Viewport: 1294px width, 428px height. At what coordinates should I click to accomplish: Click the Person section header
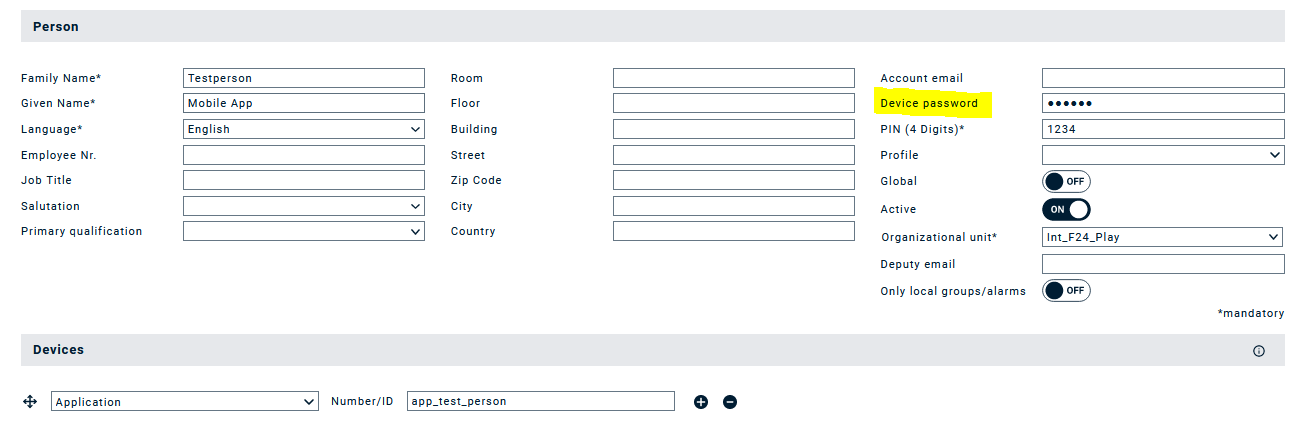[x=652, y=27]
